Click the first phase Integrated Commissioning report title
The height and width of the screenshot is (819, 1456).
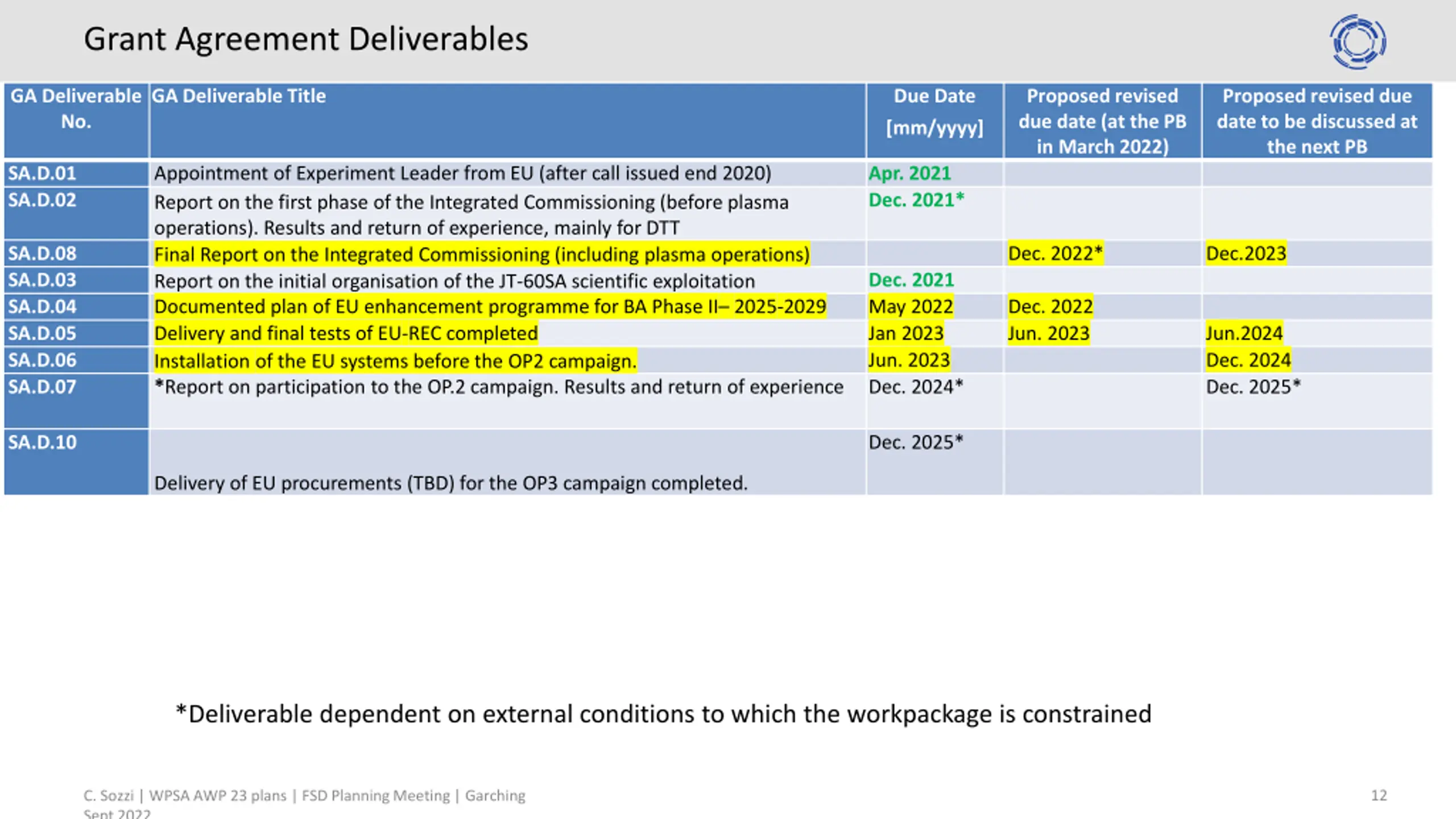coord(471,215)
